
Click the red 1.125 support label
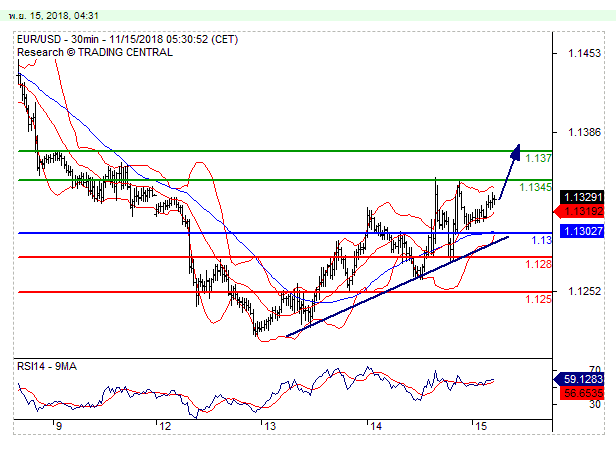click(538, 299)
